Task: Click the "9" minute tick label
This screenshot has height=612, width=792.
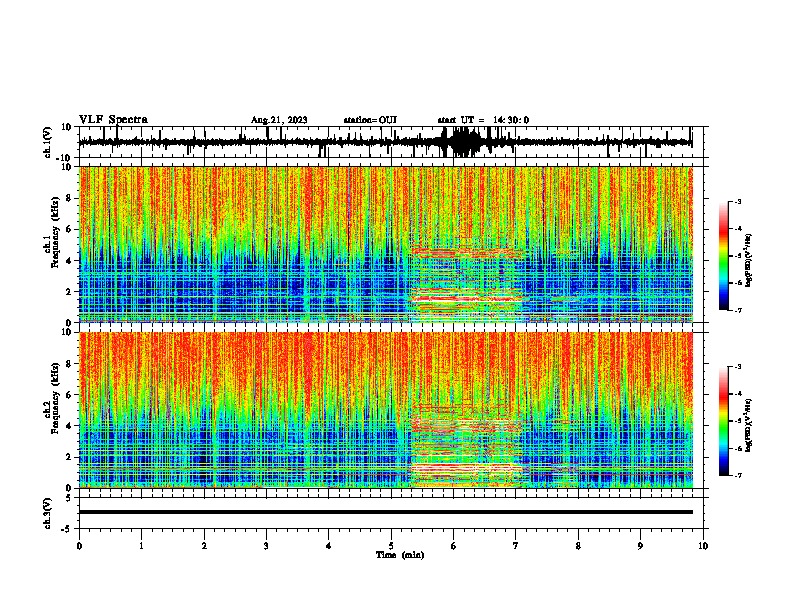Action: click(640, 546)
